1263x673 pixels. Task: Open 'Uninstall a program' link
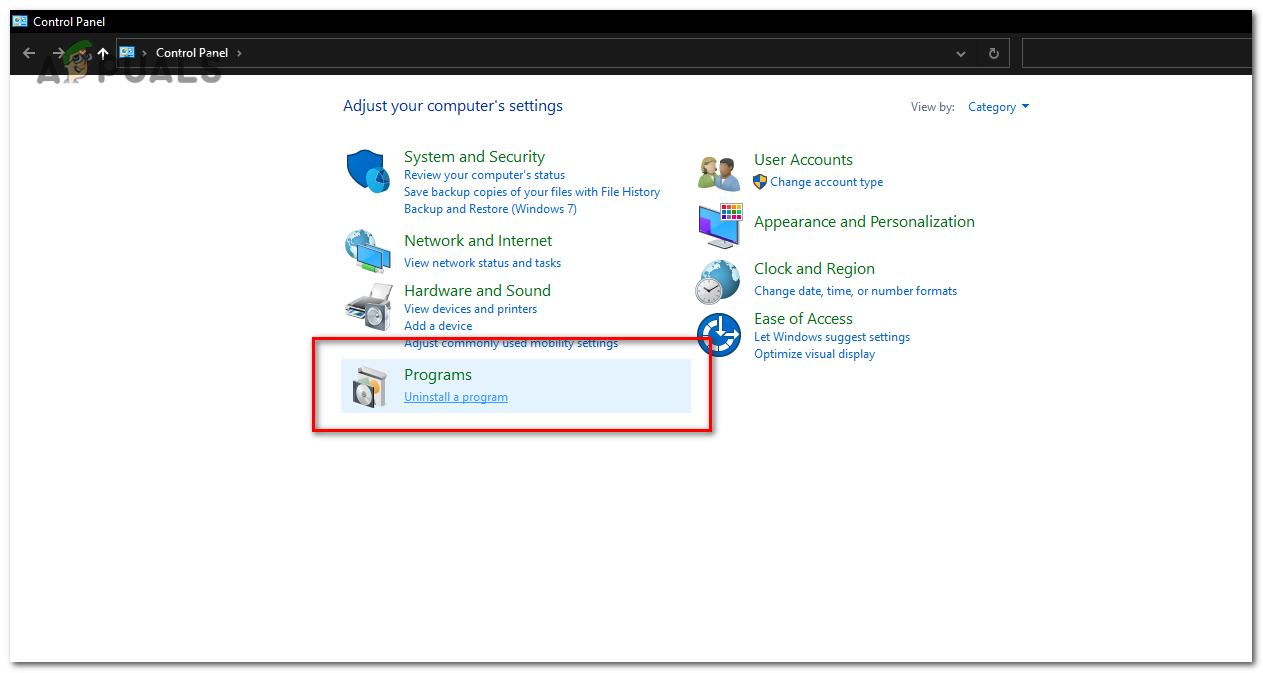point(456,396)
